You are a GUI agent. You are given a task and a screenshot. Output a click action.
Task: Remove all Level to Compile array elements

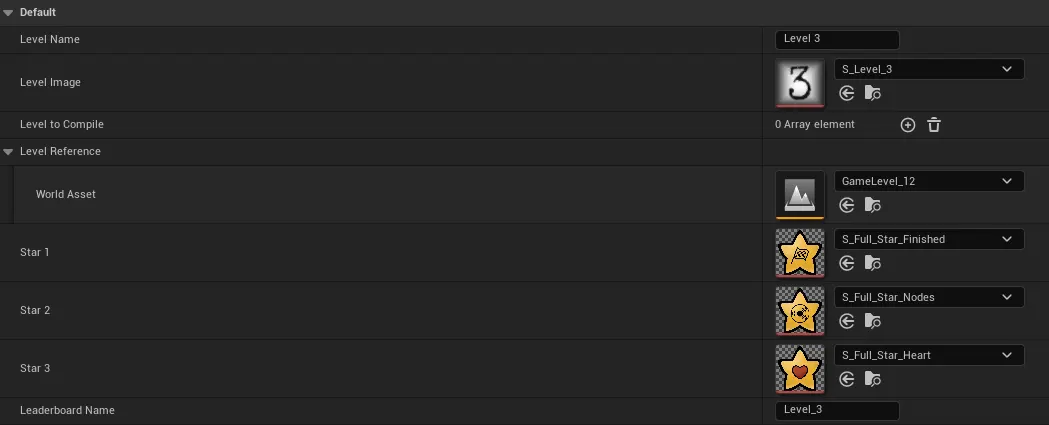[x=934, y=125]
